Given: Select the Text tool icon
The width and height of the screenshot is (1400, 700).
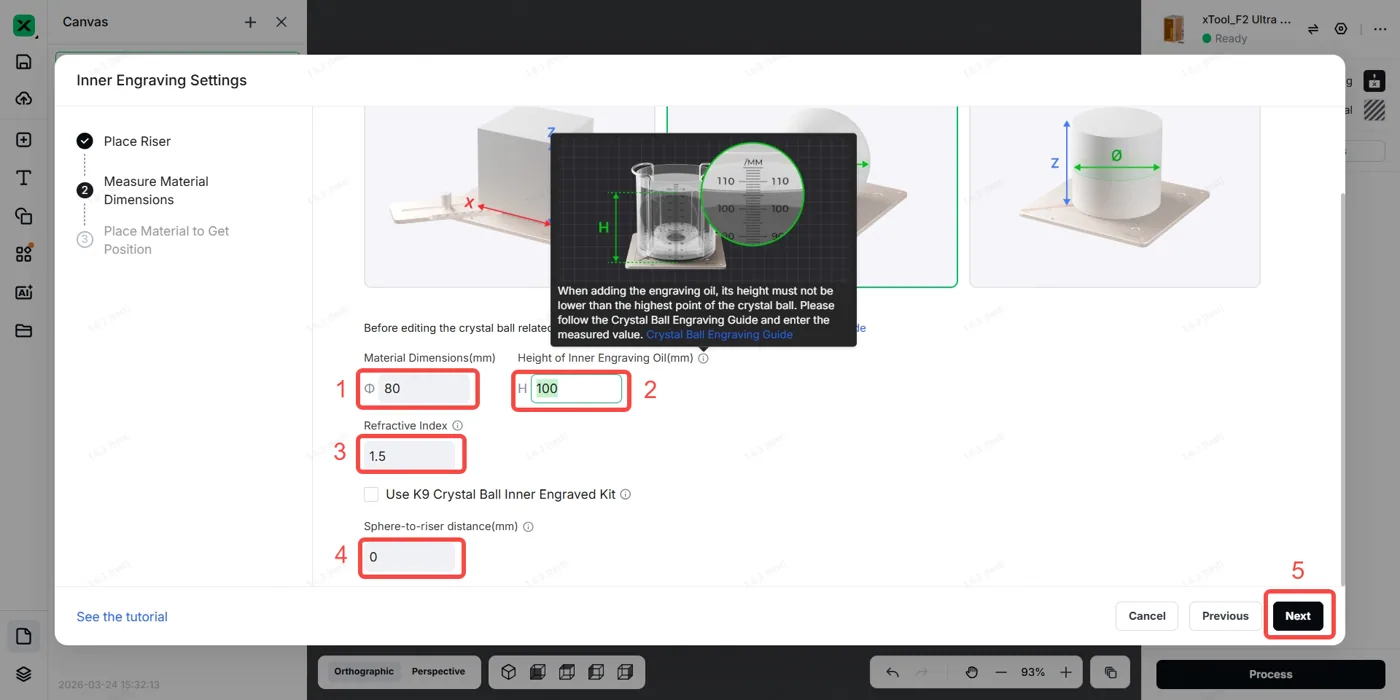Looking at the screenshot, I should click(24, 178).
